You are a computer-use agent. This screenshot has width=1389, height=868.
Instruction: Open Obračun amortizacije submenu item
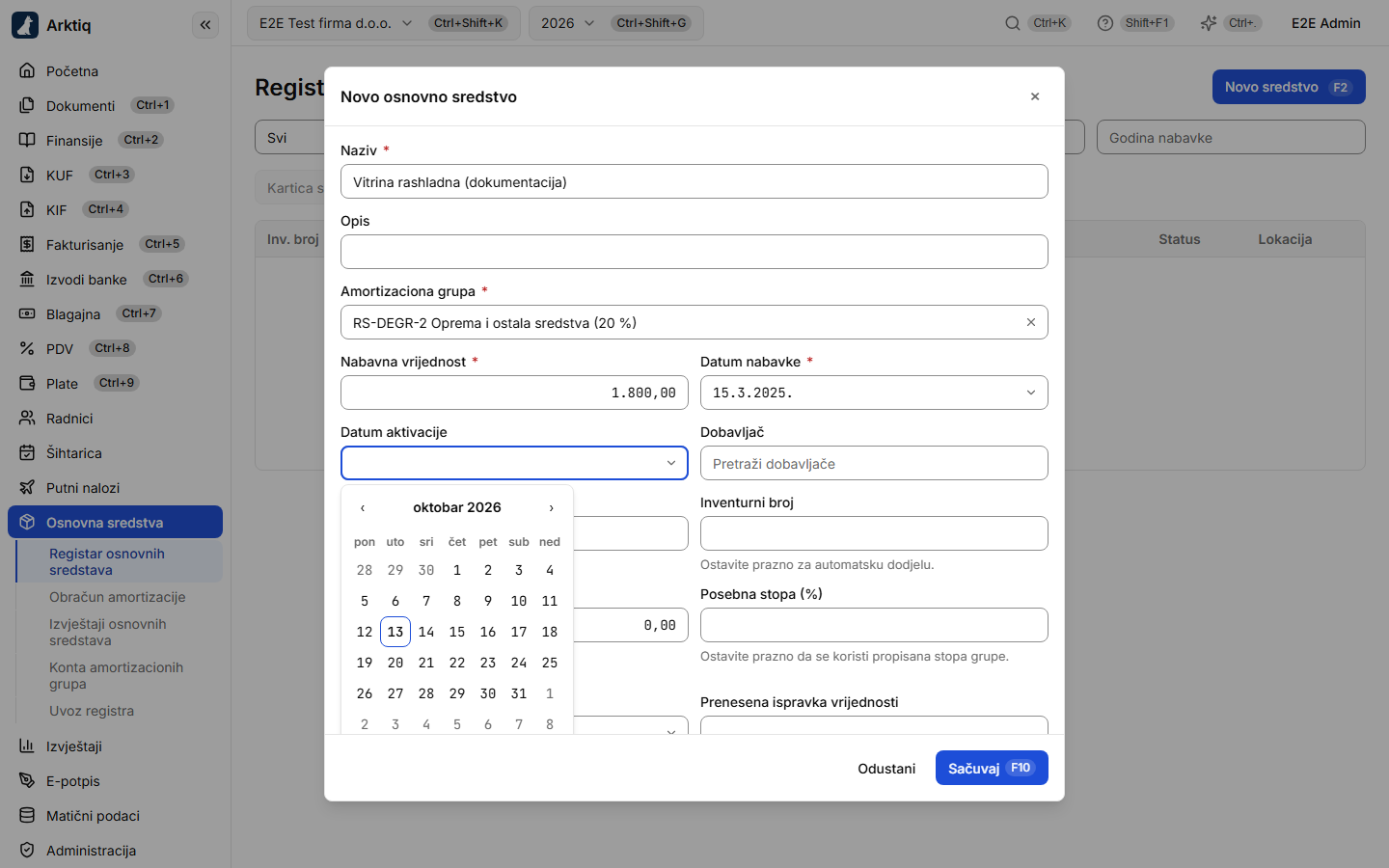118,597
